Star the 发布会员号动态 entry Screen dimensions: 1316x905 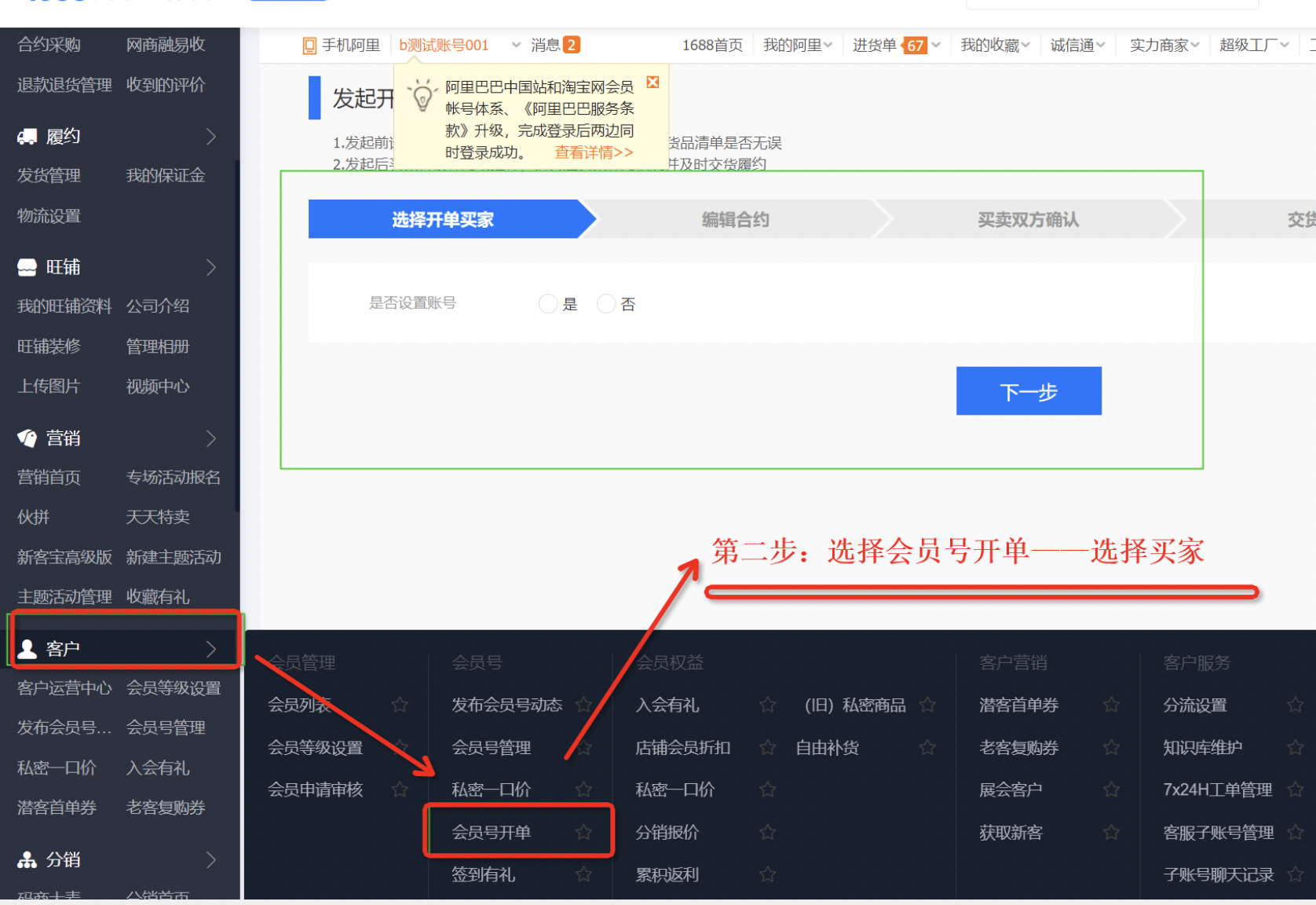583,705
